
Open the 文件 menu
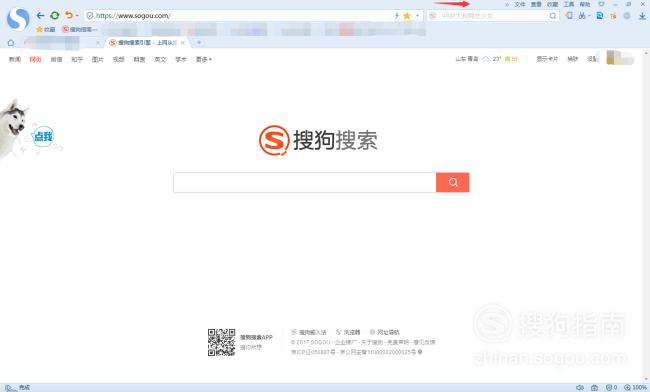pos(520,4)
